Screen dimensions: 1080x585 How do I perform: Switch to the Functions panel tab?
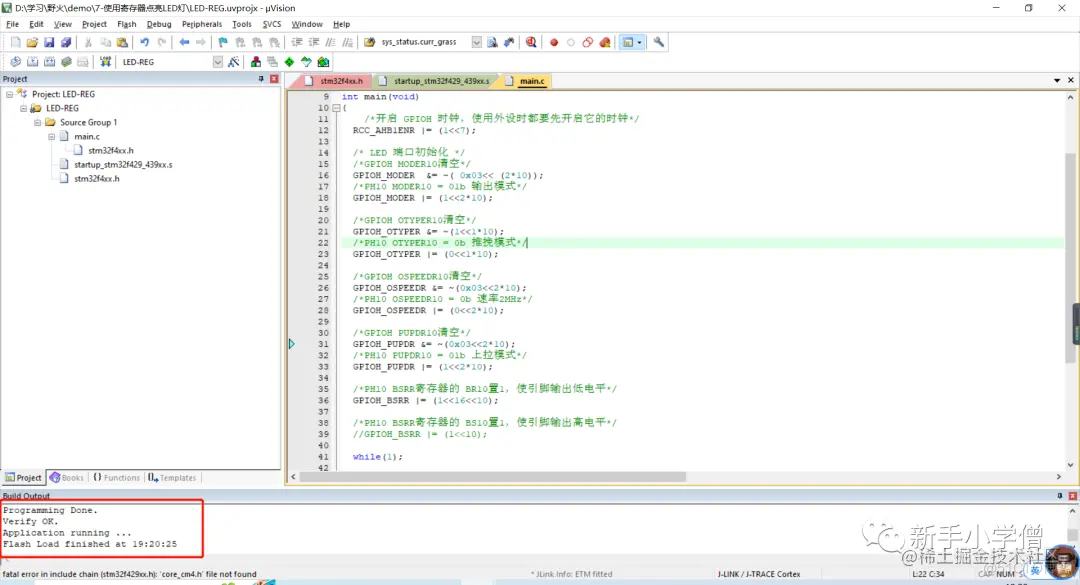116,478
